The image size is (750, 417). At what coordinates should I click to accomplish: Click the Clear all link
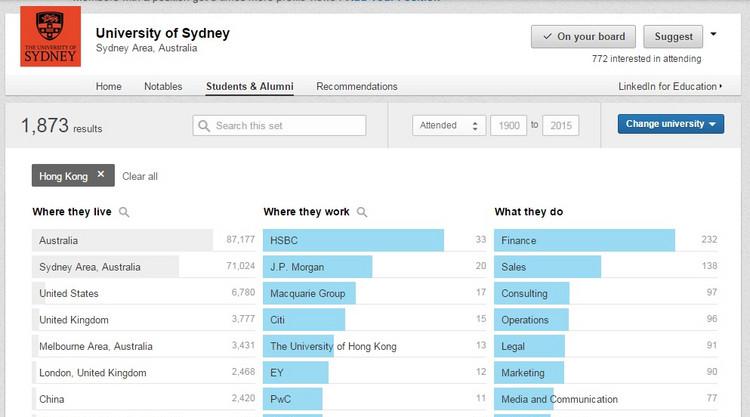(140, 176)
